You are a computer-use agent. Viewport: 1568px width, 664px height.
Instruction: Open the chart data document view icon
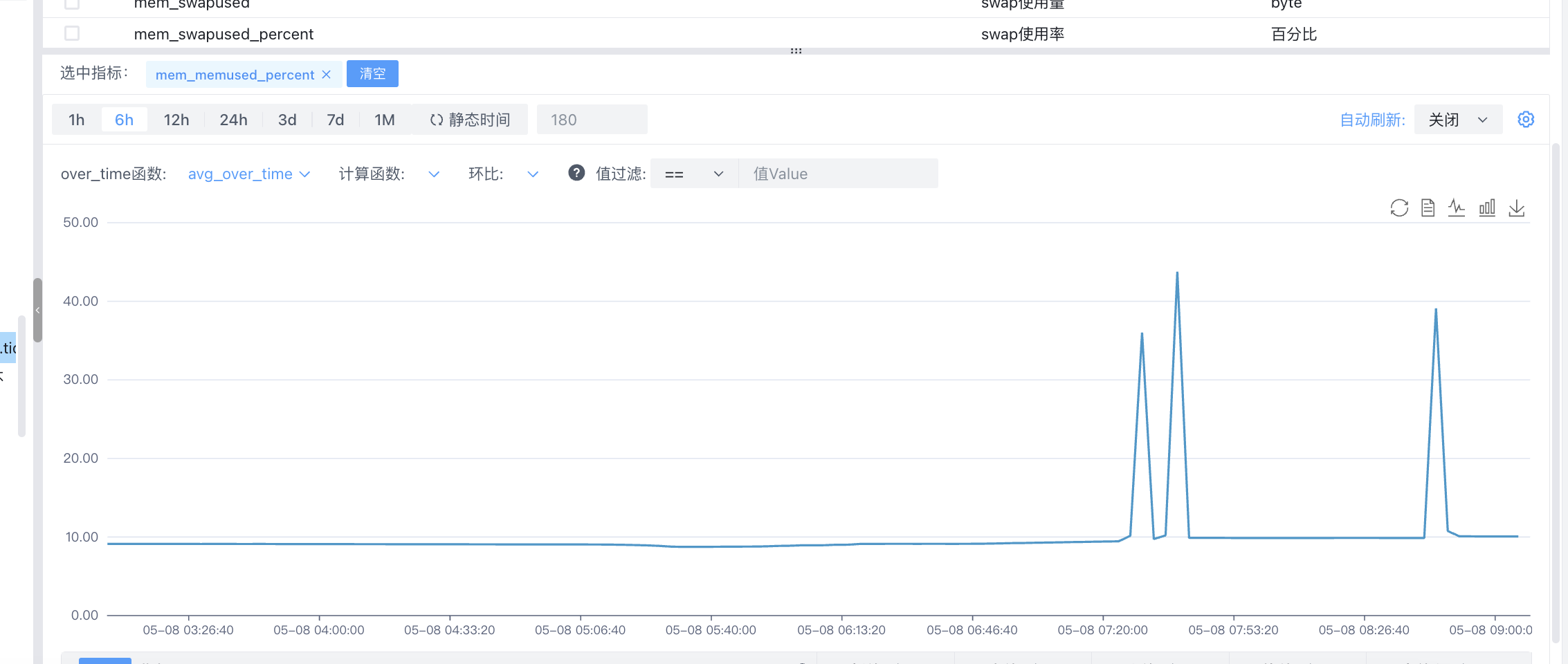1428,207
